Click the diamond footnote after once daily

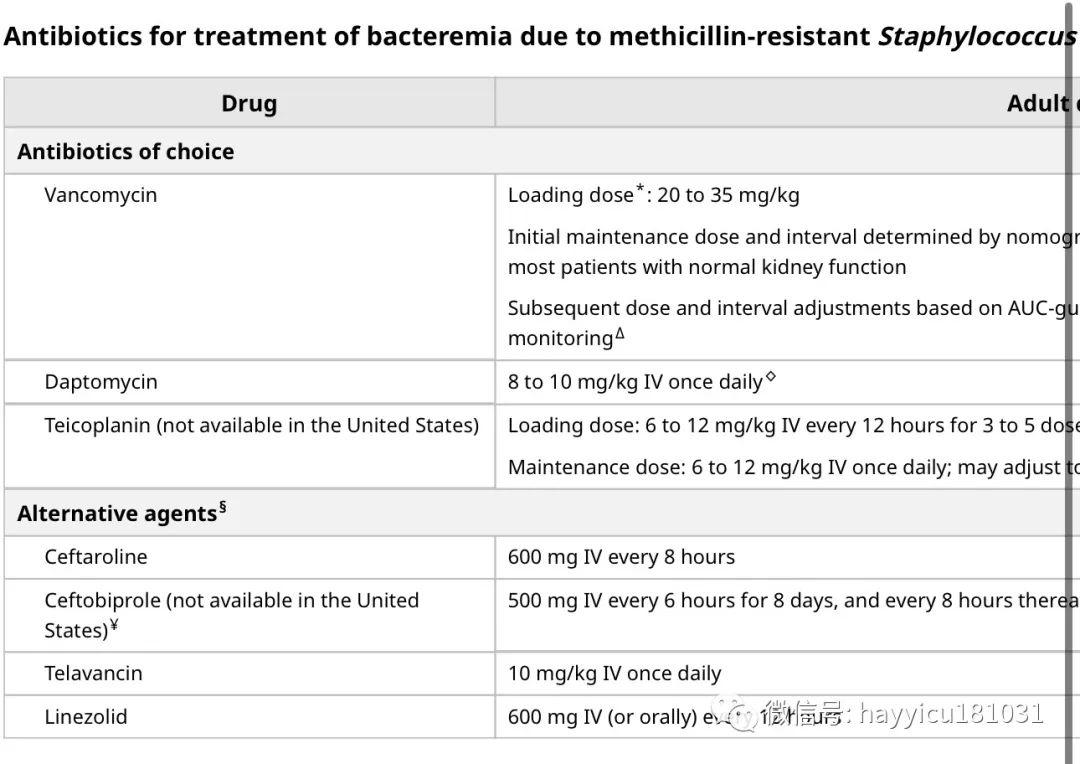[771, 376]
